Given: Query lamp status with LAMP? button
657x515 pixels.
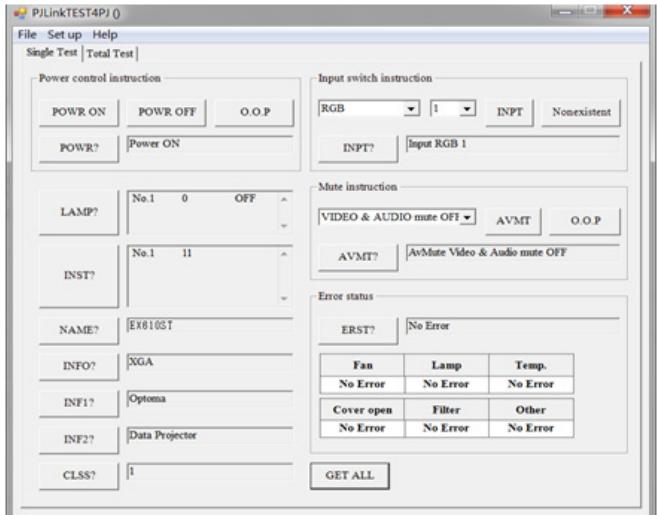Looking at the screenshot, I should pos(79,212).
